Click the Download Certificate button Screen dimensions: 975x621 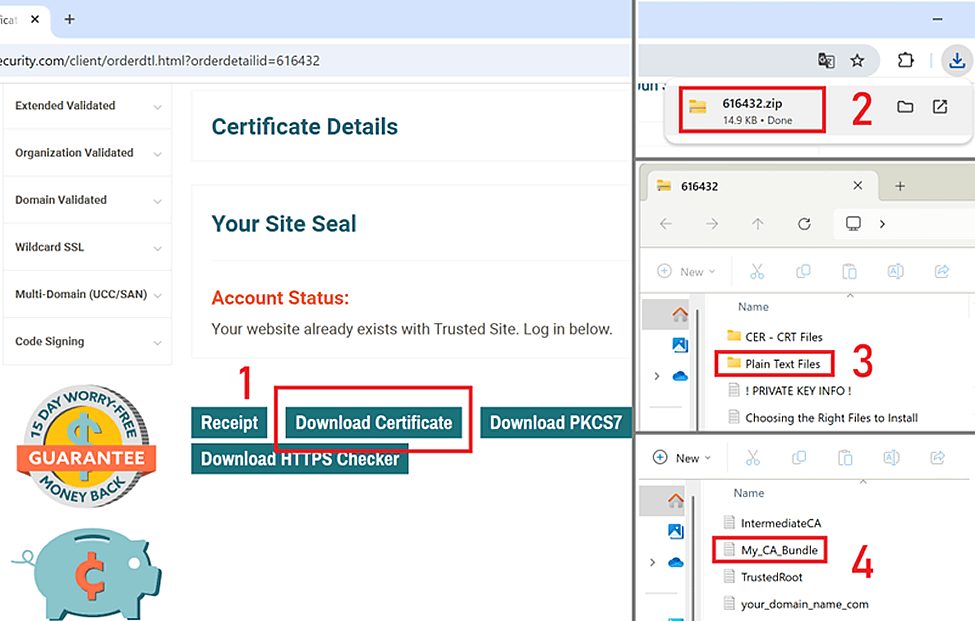click(372, 421)
